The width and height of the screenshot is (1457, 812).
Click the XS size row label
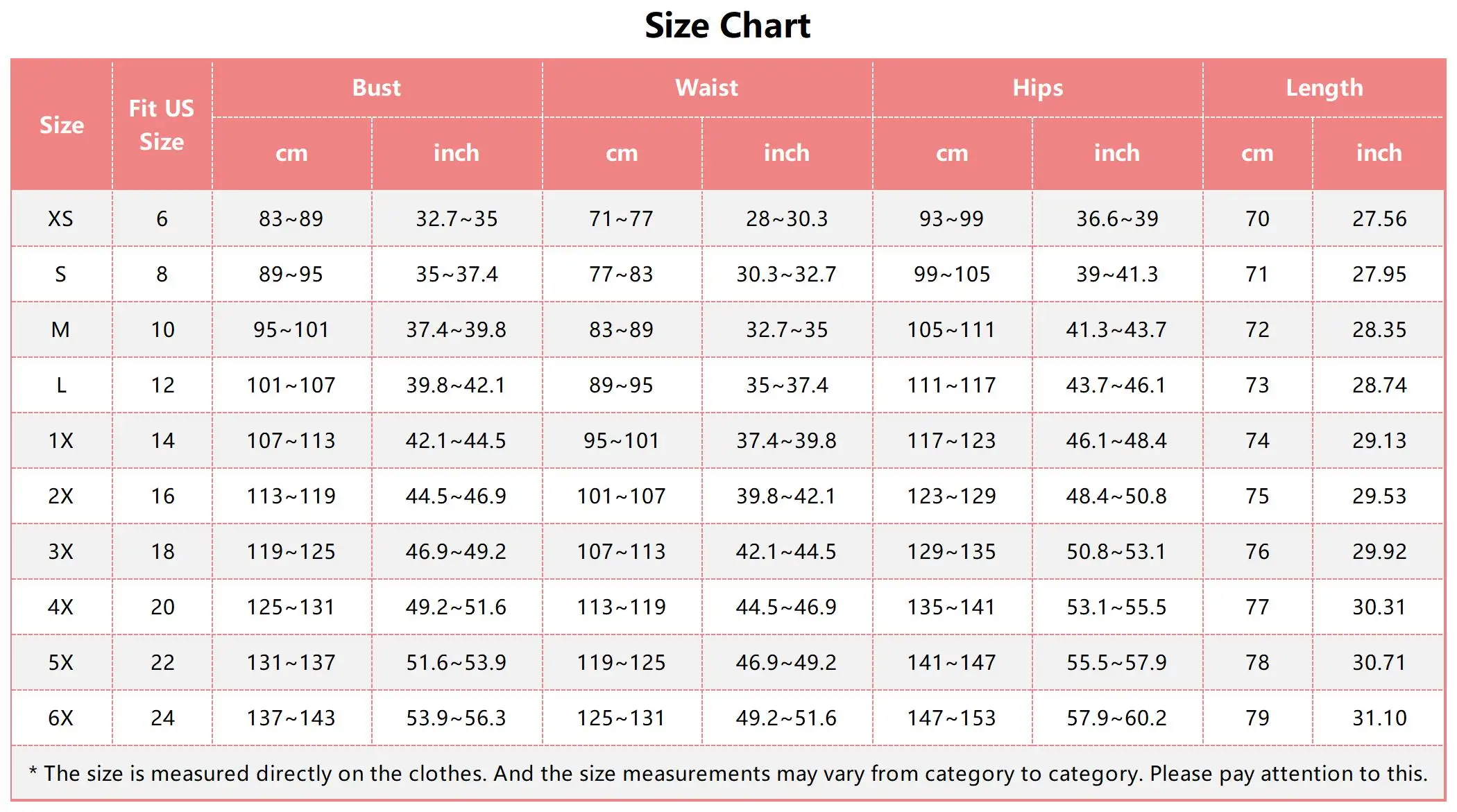(60, 218)
